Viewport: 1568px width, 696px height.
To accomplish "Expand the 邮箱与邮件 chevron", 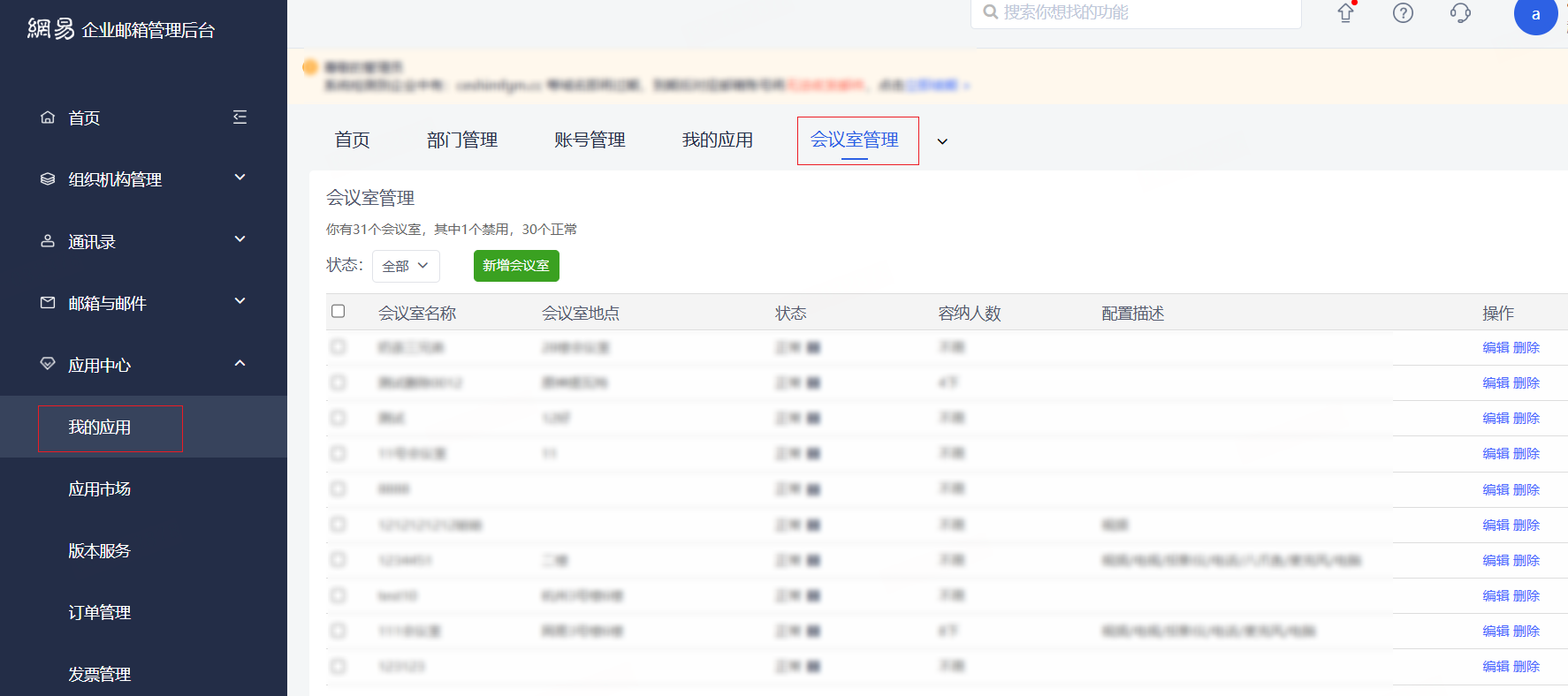I will pyautogui.click(x=240, y=301).
